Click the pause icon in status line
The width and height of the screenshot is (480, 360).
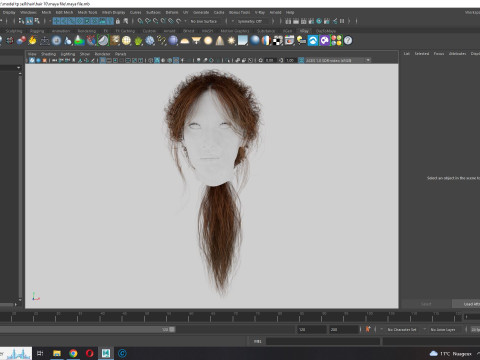coord(342,21)
